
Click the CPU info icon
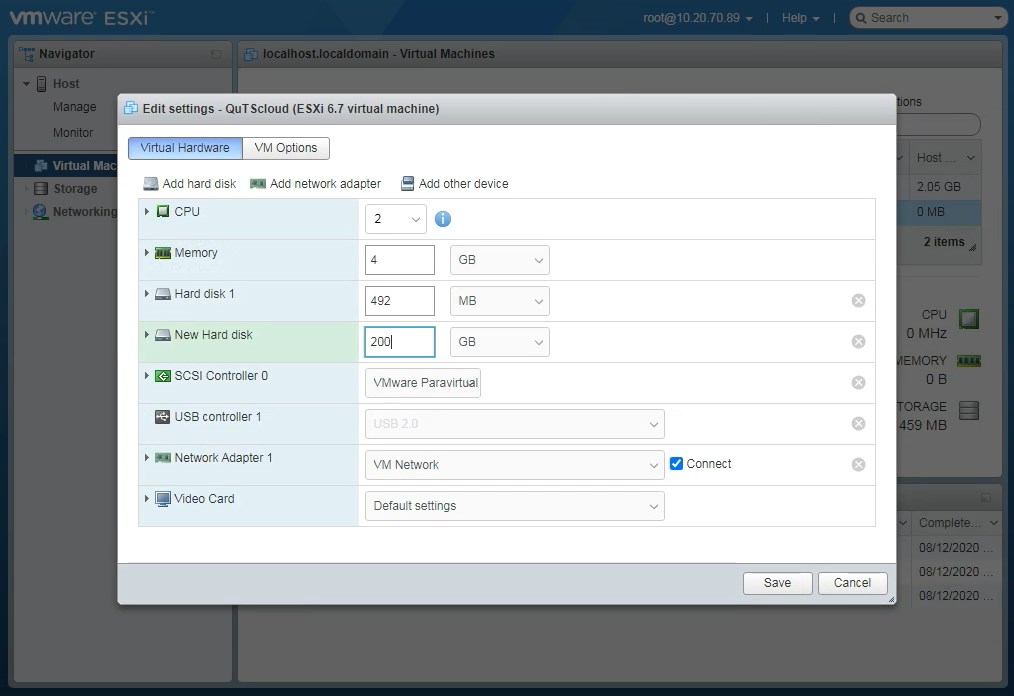(x=442, y=219)
